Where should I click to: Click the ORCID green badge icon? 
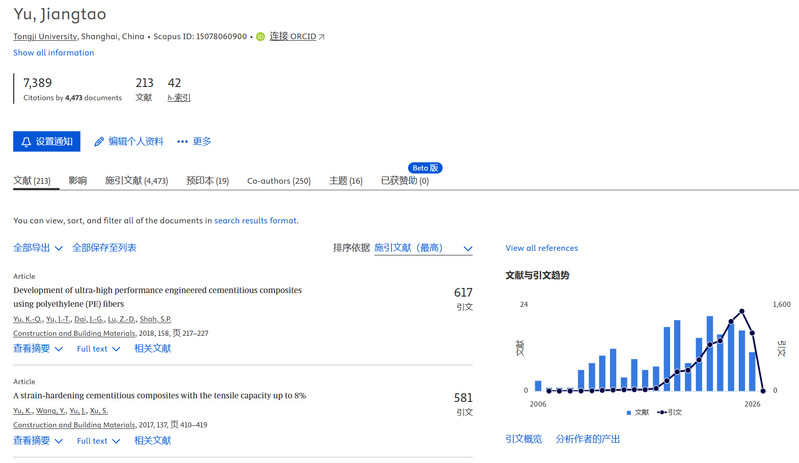point(260,37)
